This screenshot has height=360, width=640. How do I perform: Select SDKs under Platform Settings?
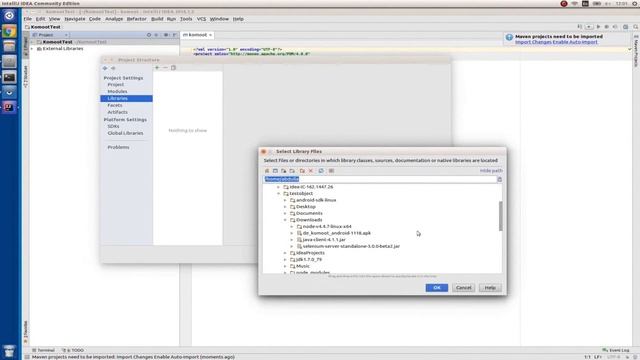pos(113,127)
